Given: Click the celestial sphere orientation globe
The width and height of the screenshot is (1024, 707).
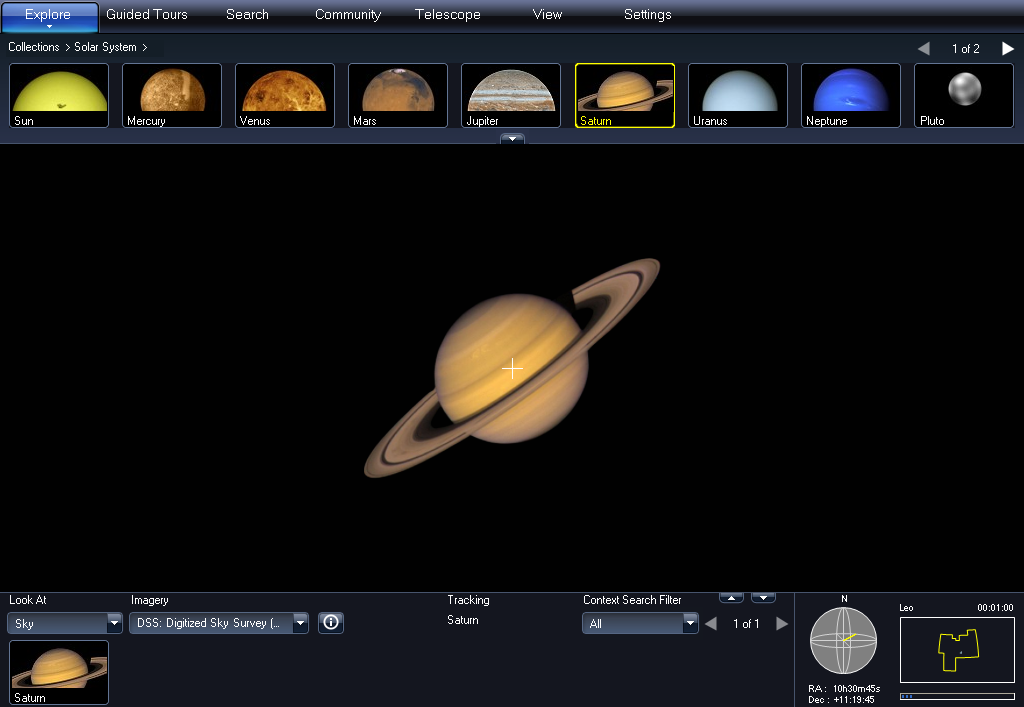Looking at the screenshot, I should [843, 641].
